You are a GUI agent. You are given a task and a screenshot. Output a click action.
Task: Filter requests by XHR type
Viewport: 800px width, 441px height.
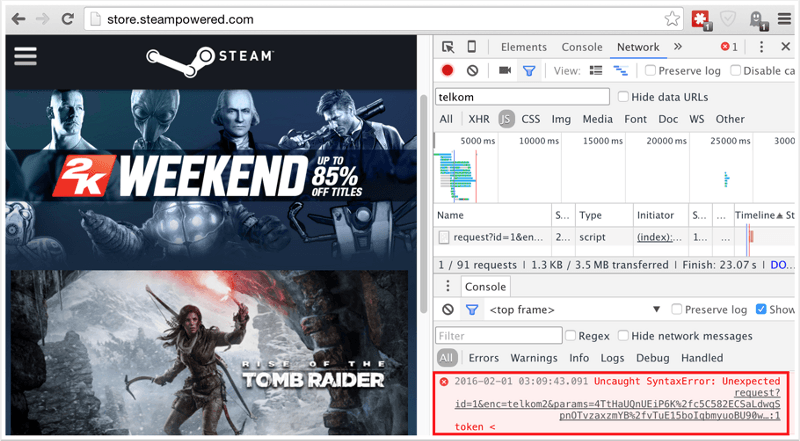pyautogui.click(x=479, y=119)
